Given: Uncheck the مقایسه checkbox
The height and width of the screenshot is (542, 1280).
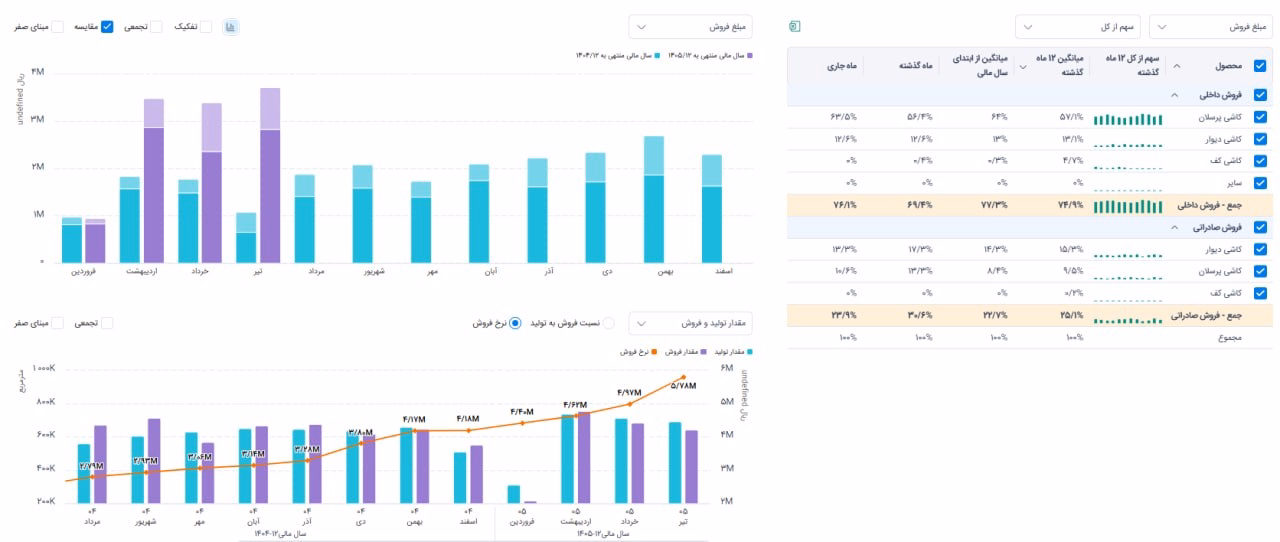Looking at the screenshot, I should coord(107,27).
